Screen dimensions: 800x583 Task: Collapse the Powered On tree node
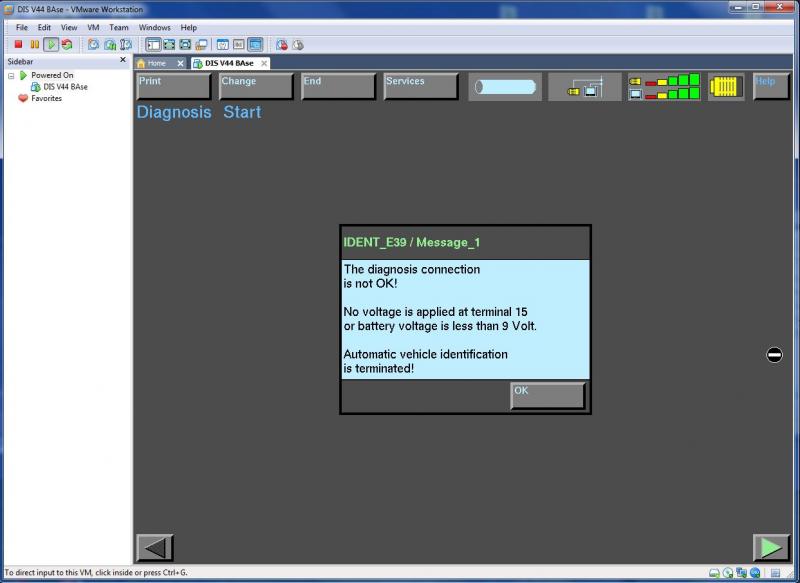[x=11, y=75]
